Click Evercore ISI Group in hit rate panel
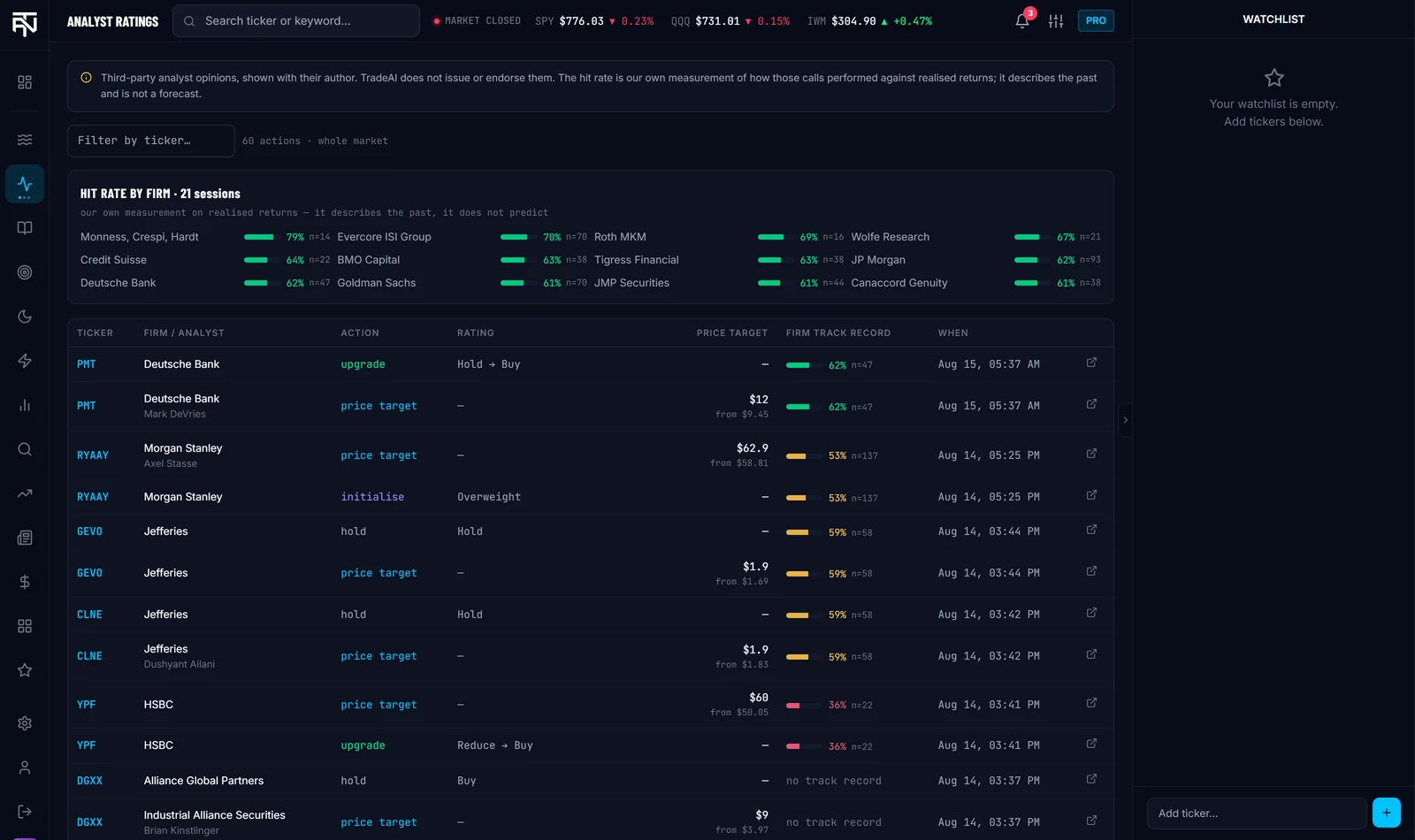 pyautogui.click(x=384, y=237)
